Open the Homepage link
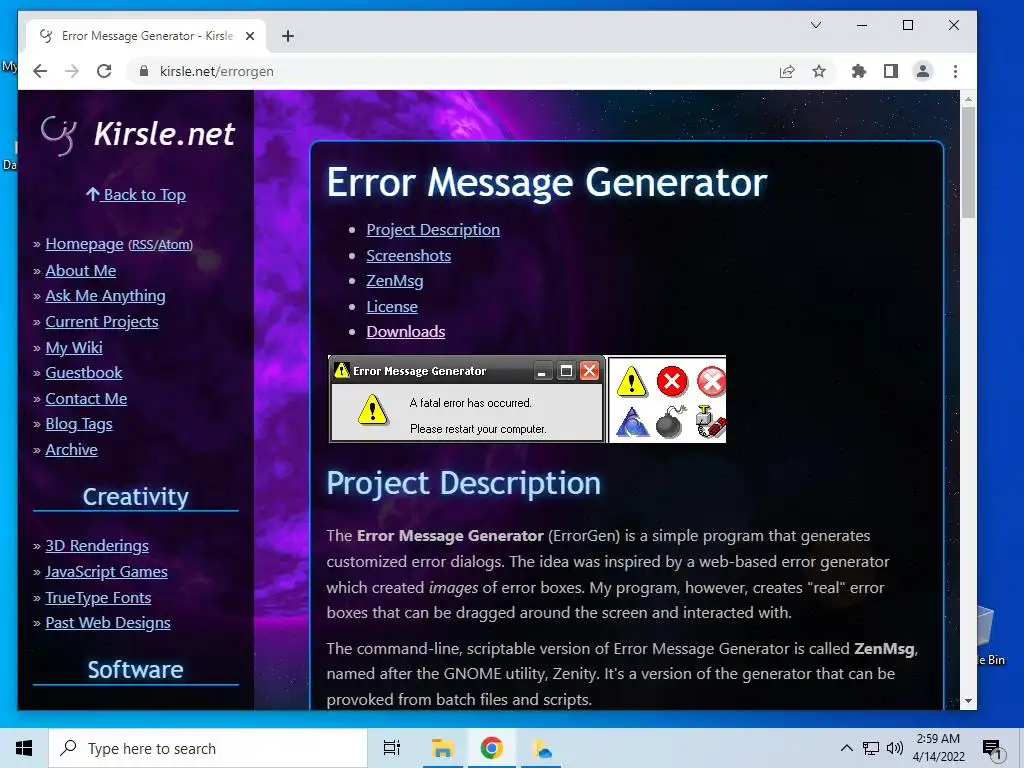Screen dimensions: 1024x768 (84, 244)
